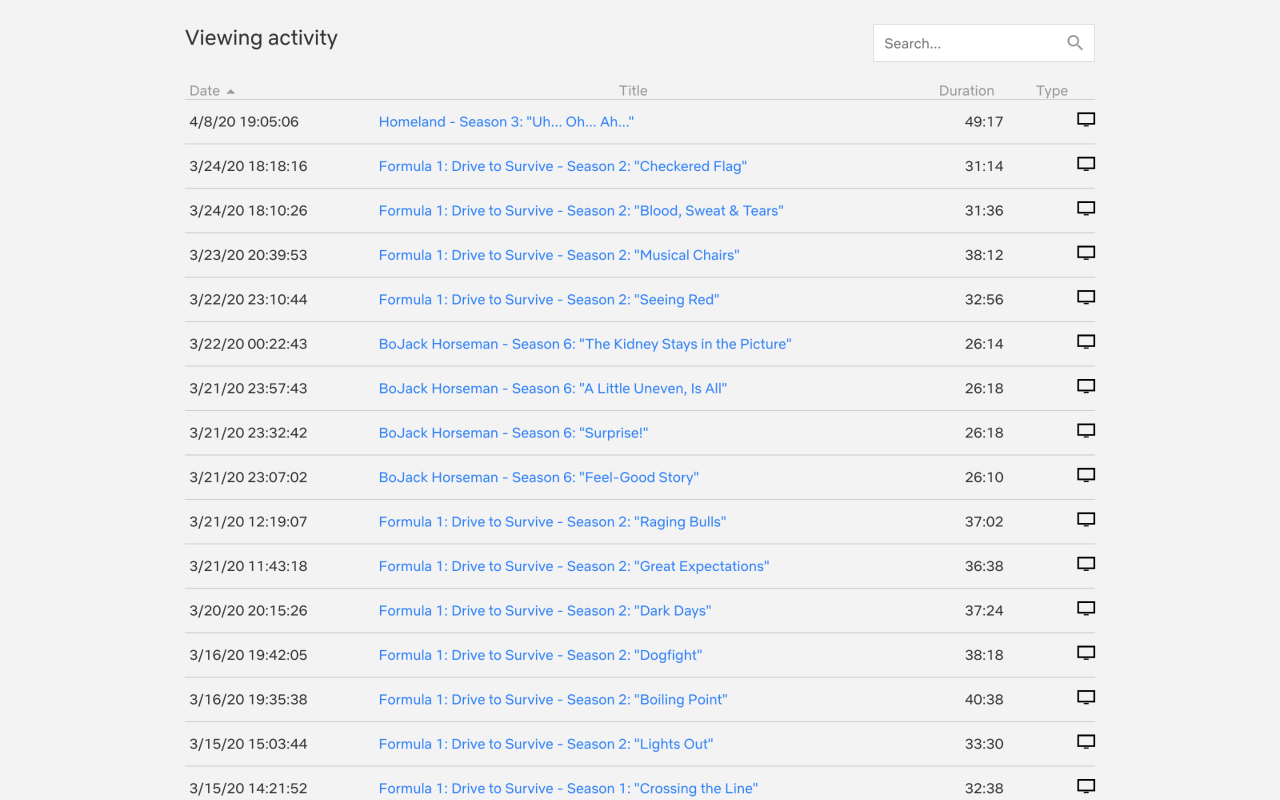
Task: Click the duration value "32:56"
Action: pyautogui.click(x=984, y=300)
